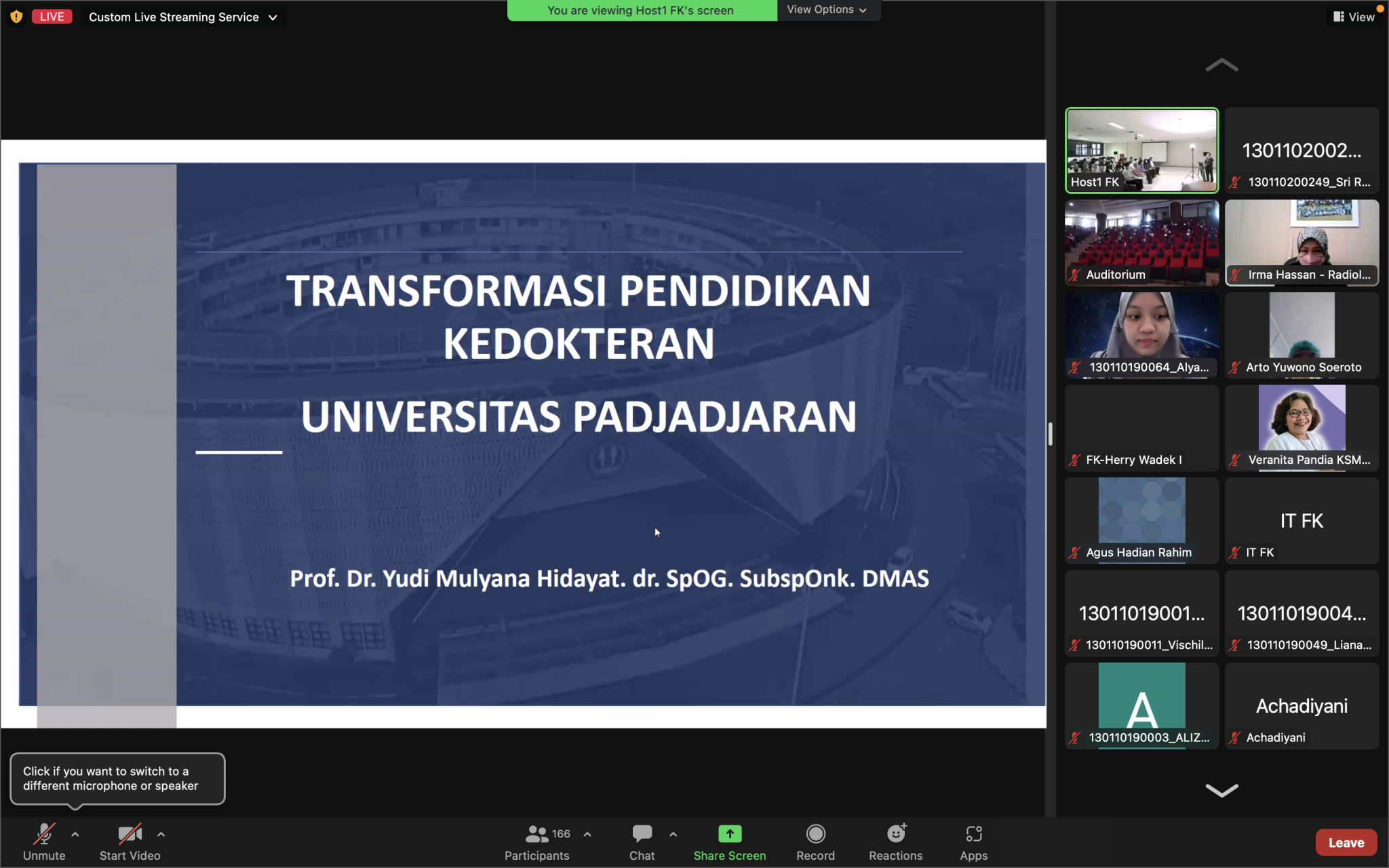Click the green Share Screen icon

coord(730,833)
